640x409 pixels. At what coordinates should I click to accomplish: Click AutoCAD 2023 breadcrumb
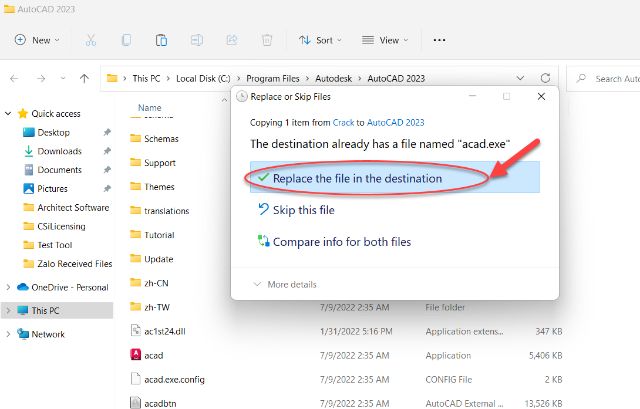[x=396, y=78]
